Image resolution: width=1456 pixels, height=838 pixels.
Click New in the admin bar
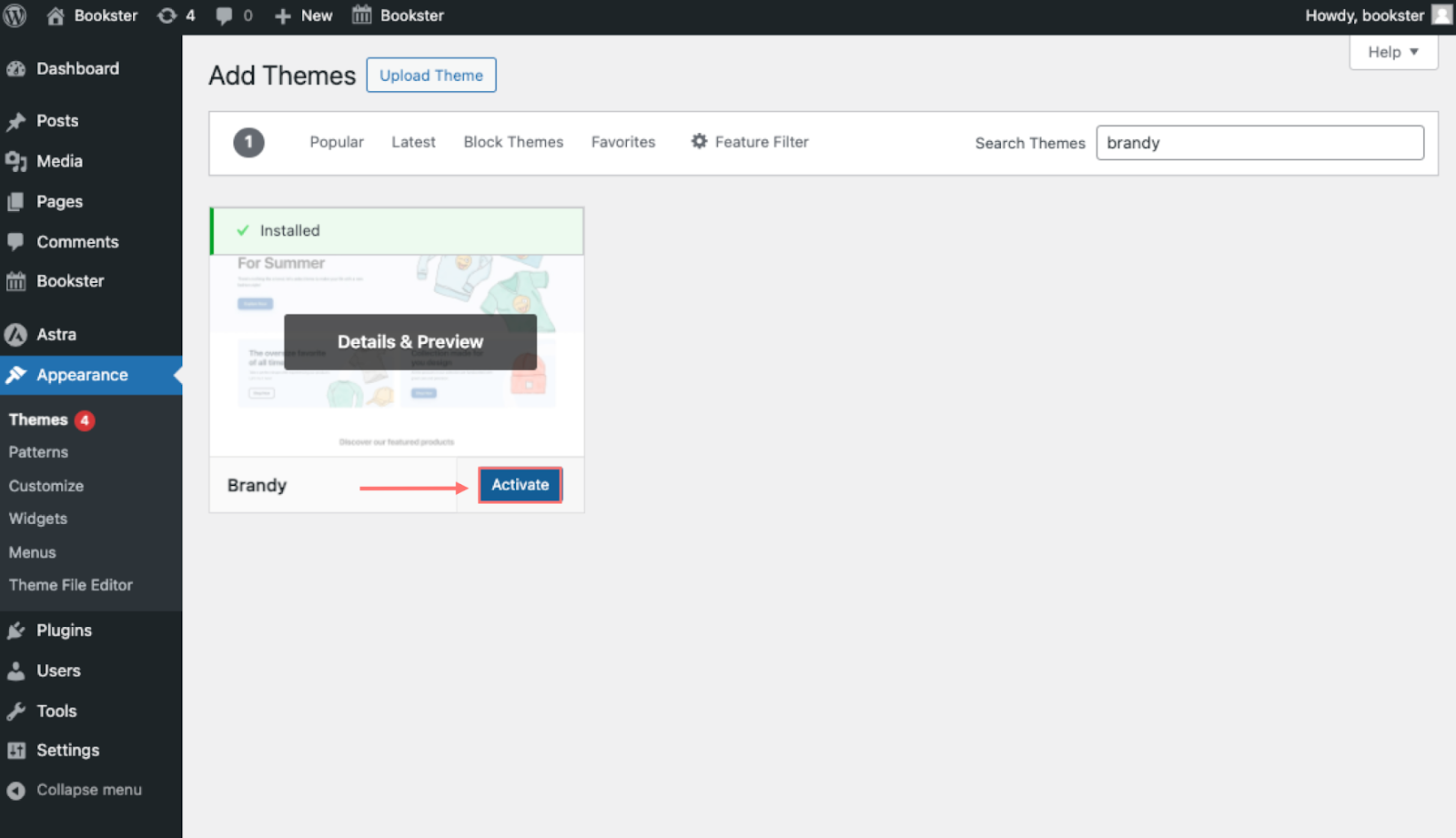click(317, 15)
